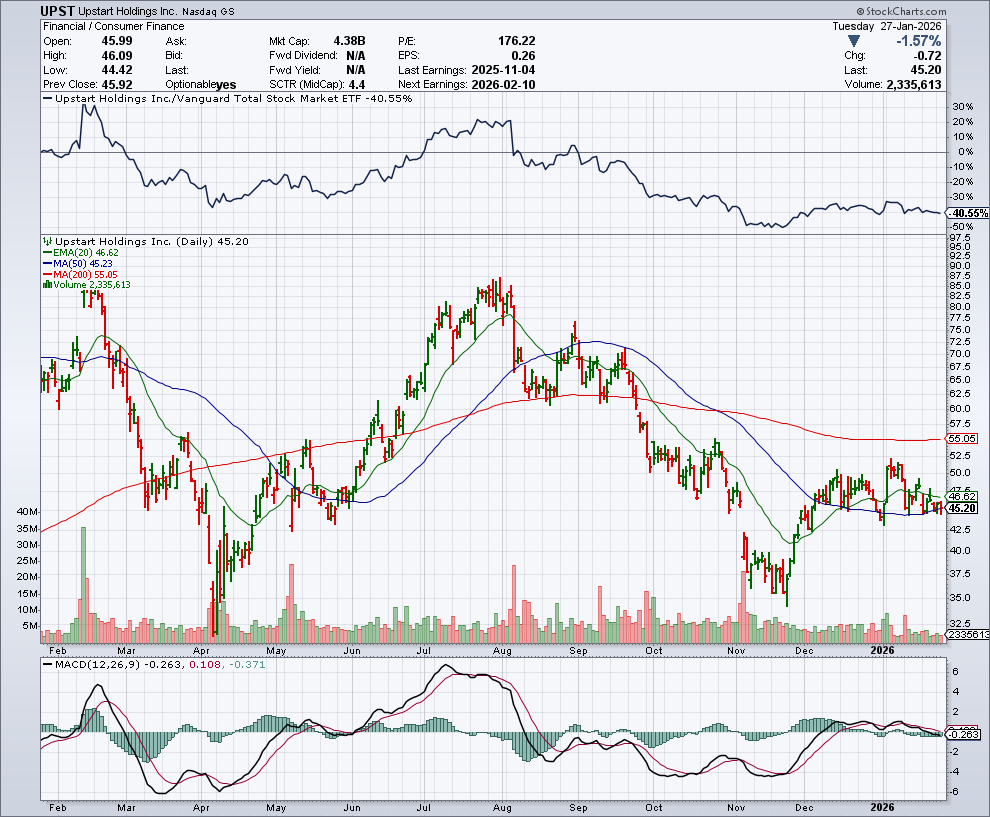
Task: Click the 2335613 volume axis label
Action: (968, 635)
